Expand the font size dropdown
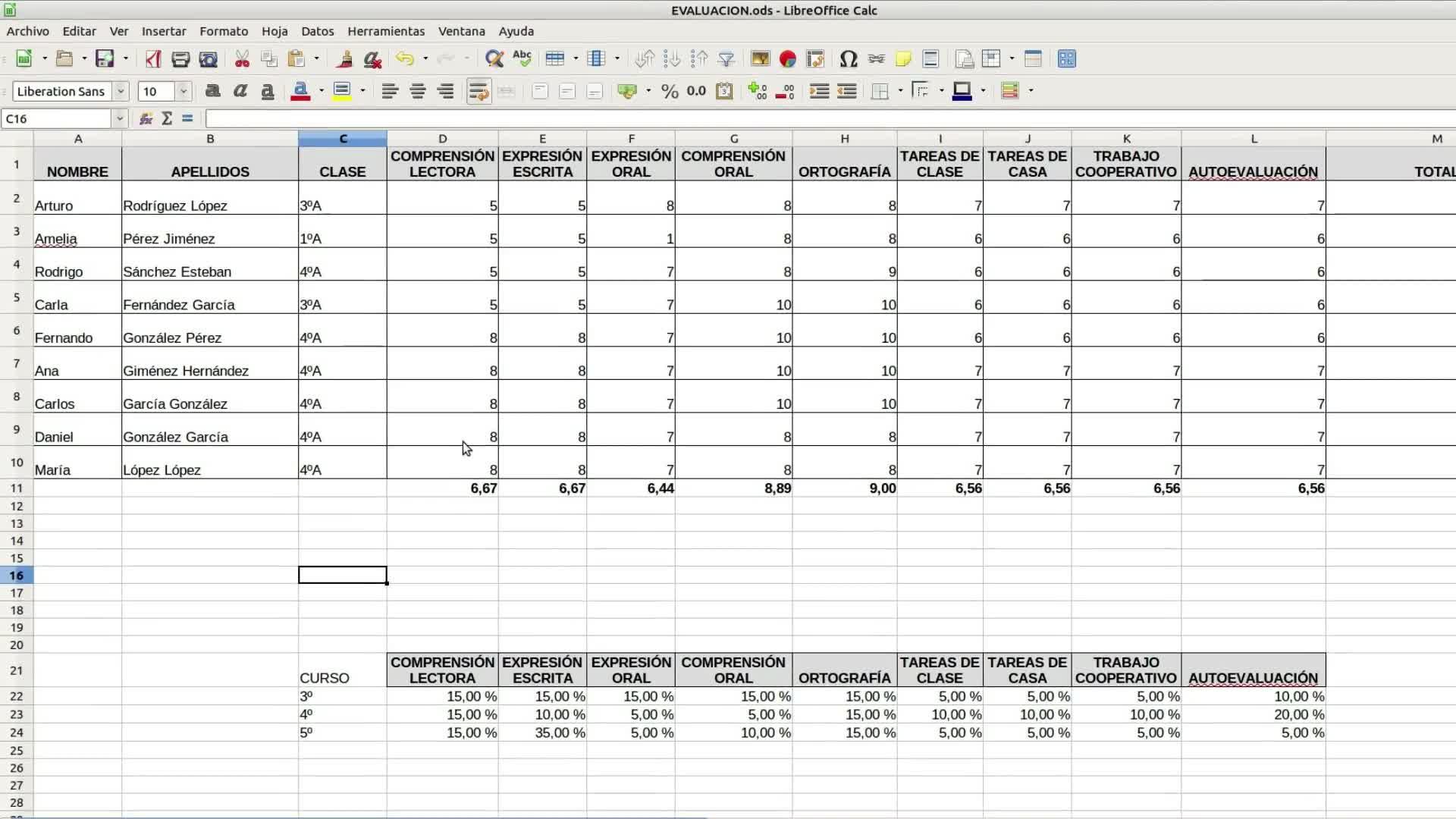 [x=184, y=92]
